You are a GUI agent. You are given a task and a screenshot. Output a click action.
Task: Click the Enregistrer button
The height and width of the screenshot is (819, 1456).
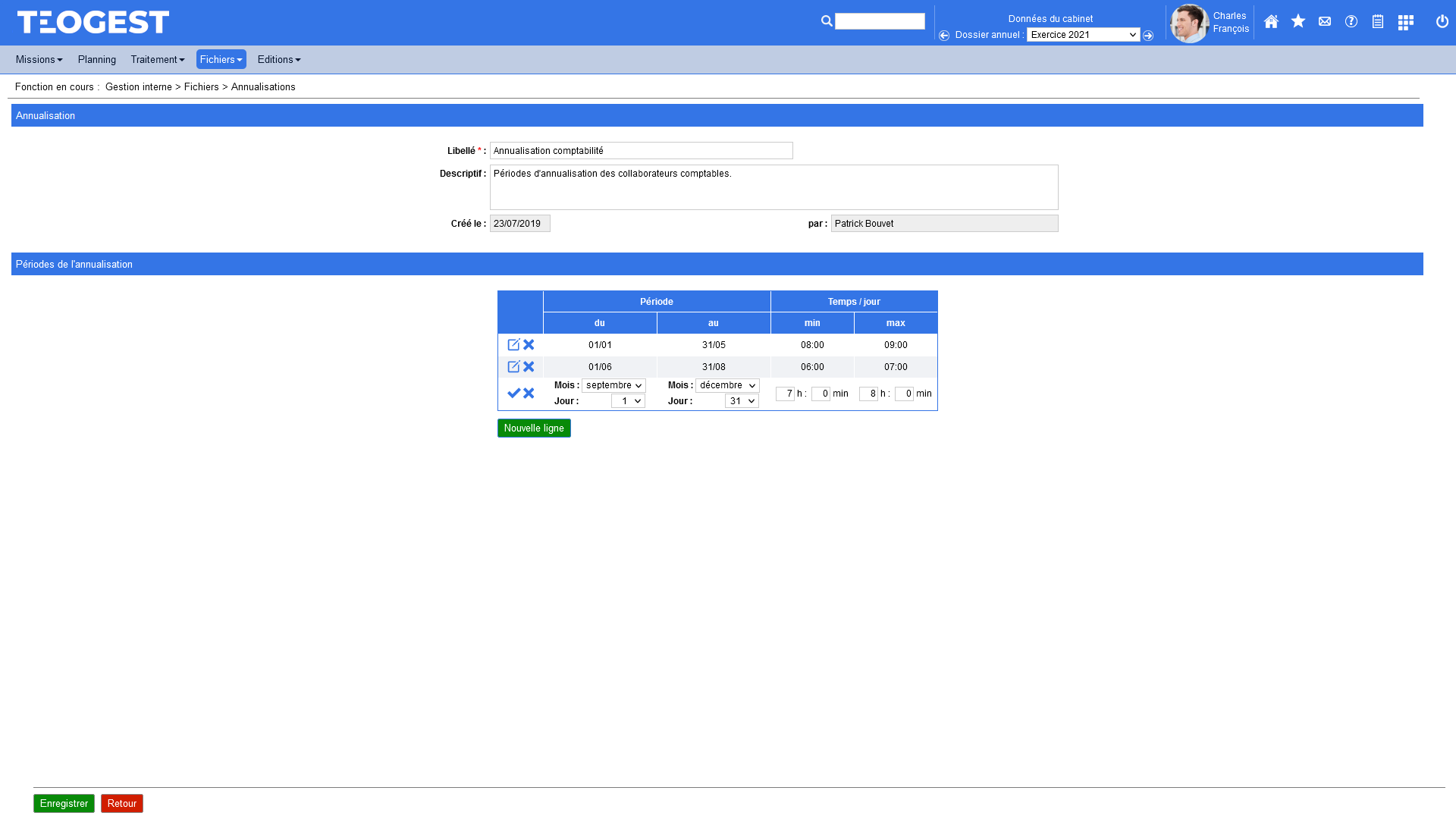pos(64,804)
